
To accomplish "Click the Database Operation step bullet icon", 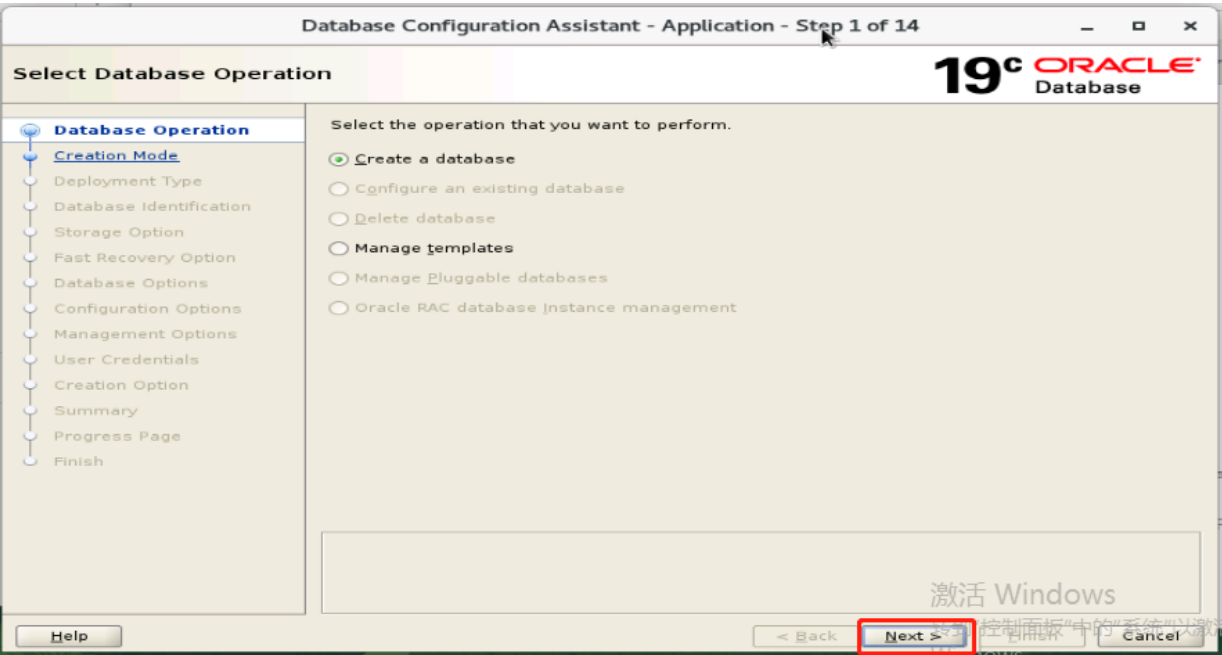I will pyautogui.click(x=30, y=130).
